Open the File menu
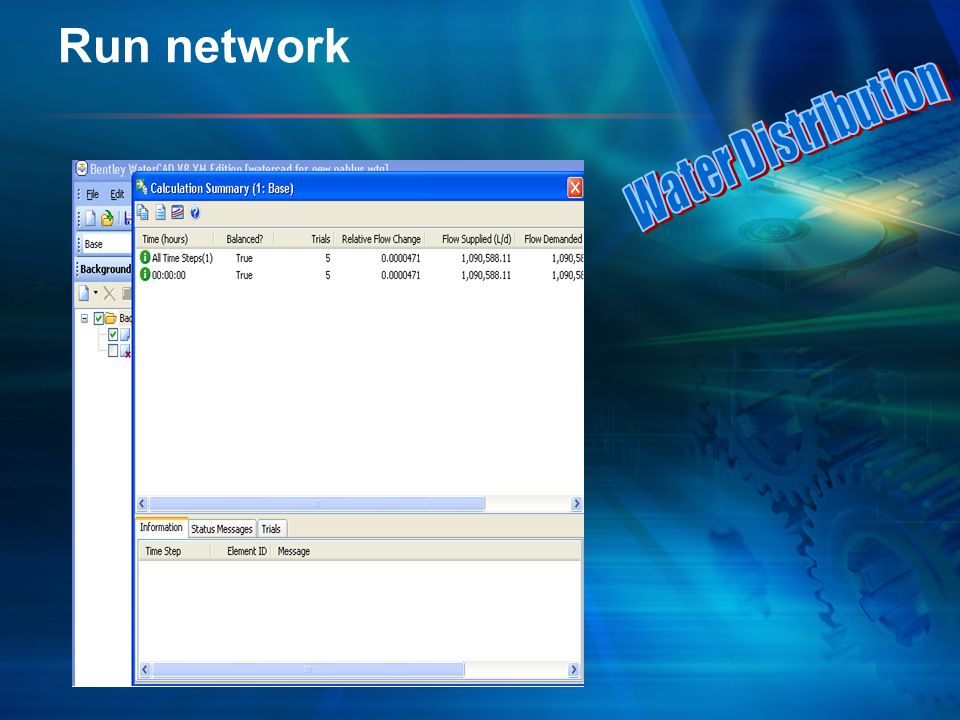 click(92, 195)
